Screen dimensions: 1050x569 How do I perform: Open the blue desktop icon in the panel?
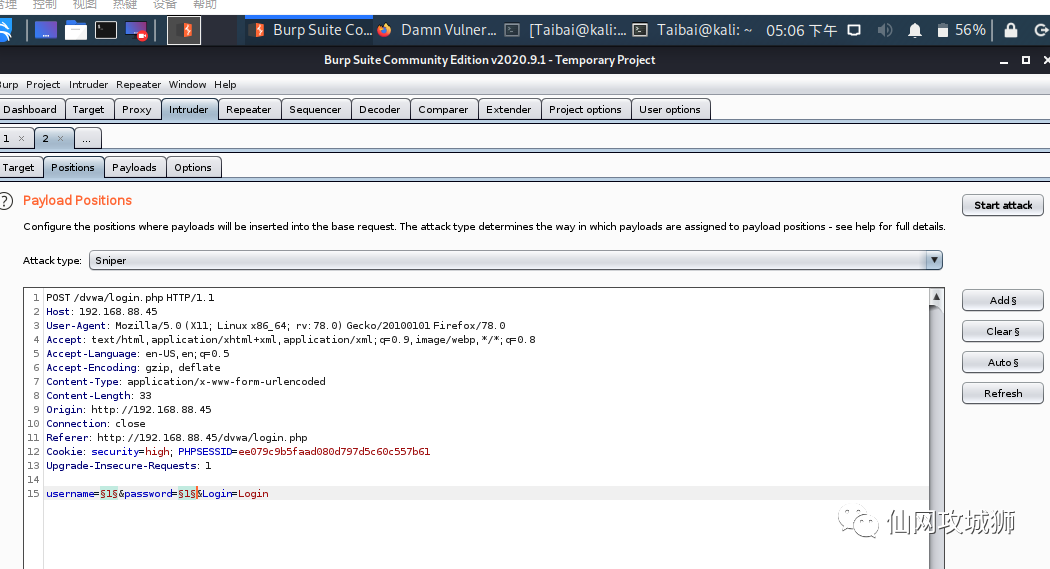click(46, 30)
